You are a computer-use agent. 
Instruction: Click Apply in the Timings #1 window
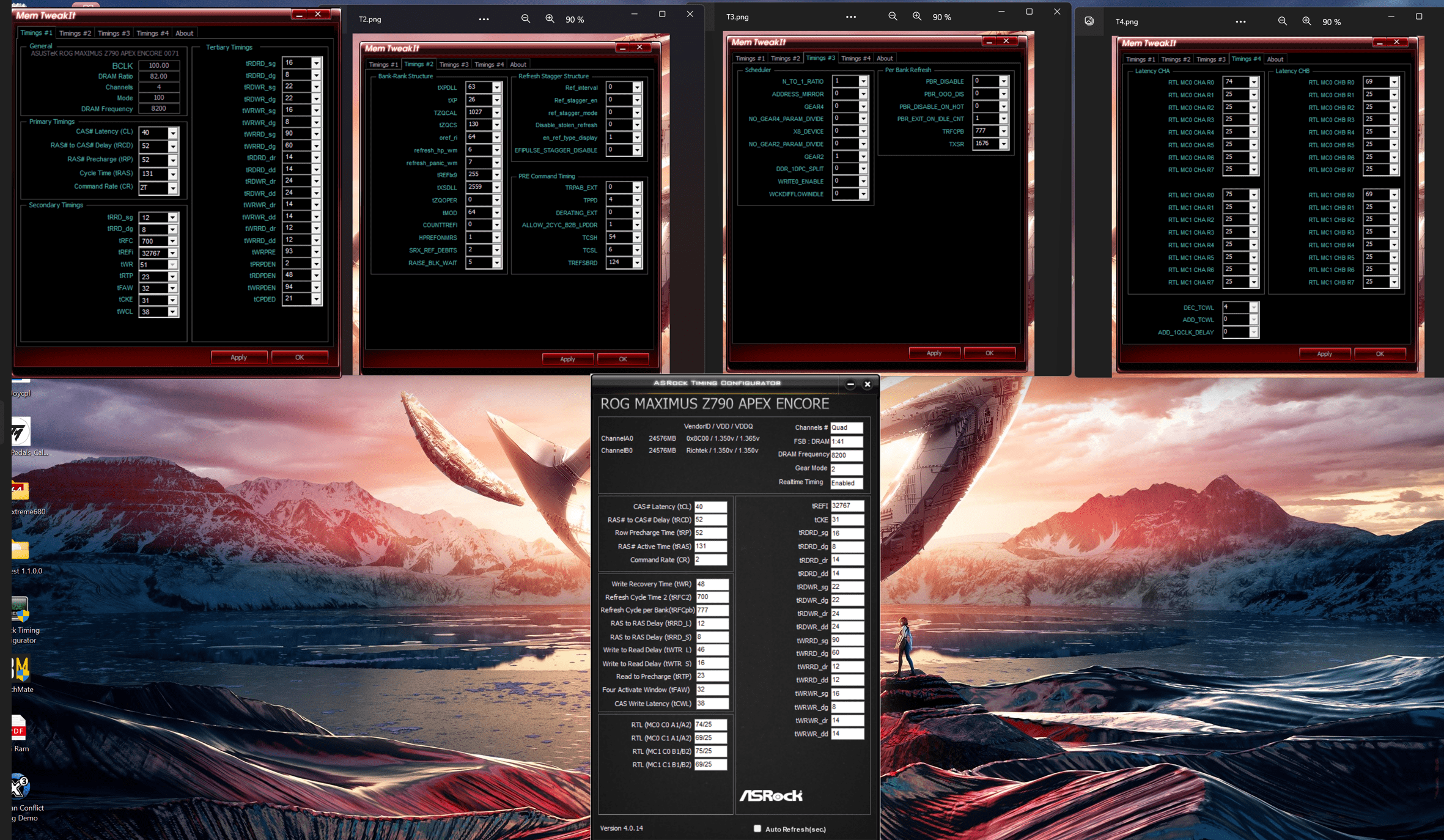(238, 357)
